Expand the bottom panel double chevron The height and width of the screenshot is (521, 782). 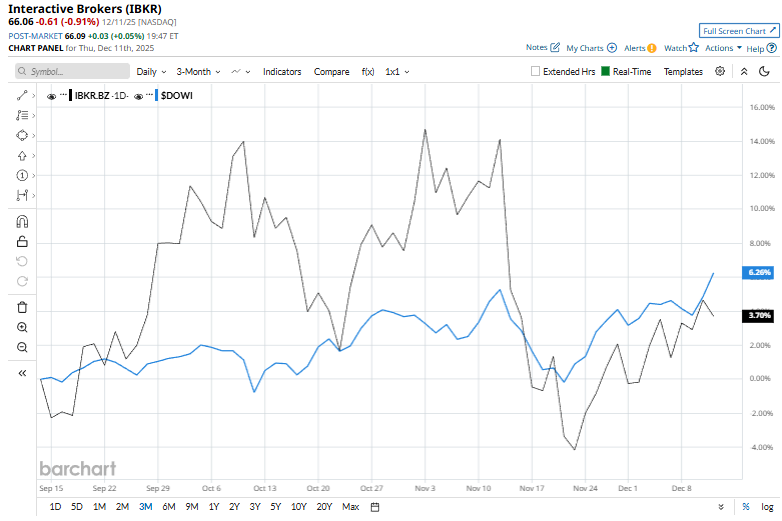pos(721,507)
